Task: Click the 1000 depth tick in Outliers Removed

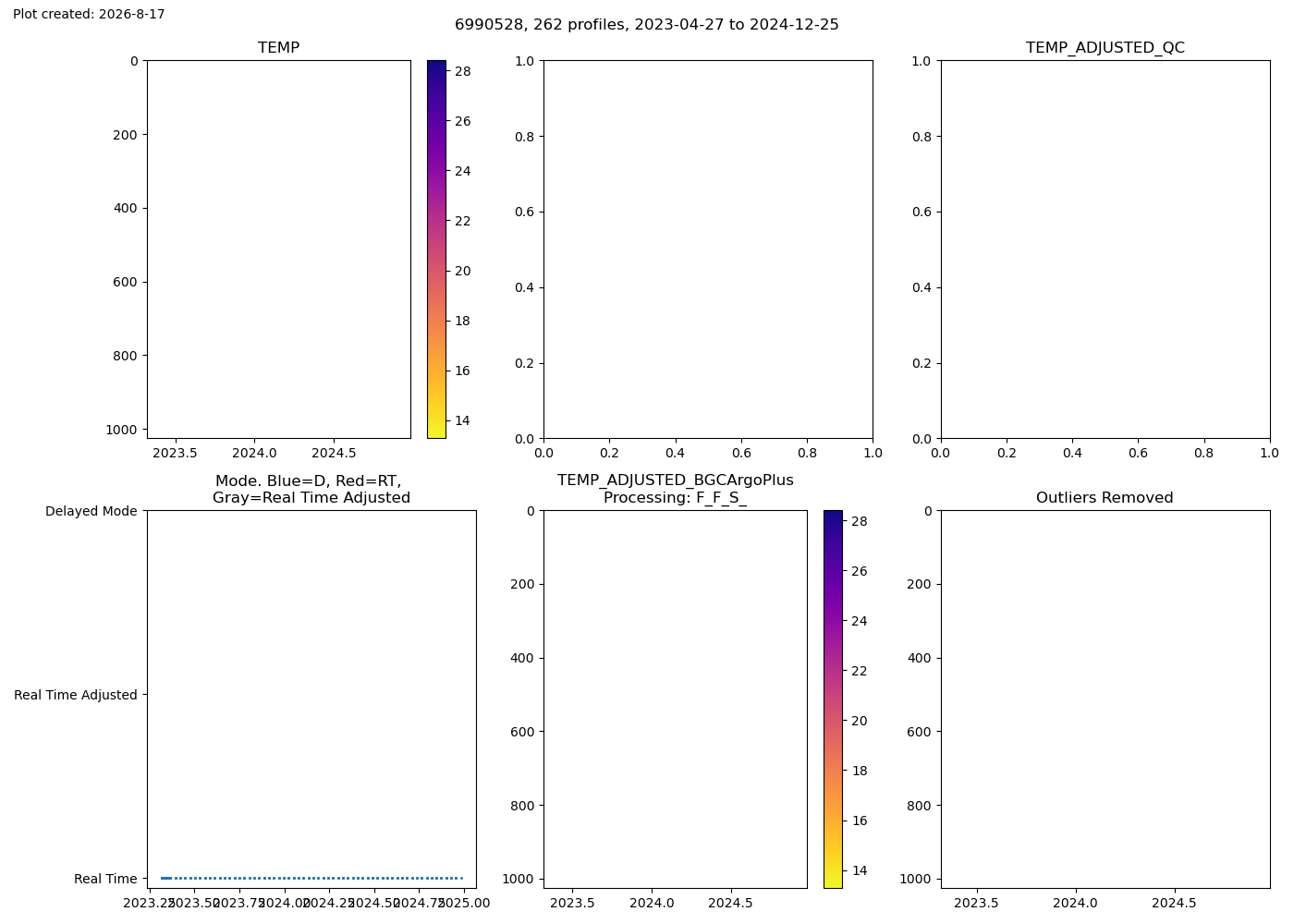Action: tap(915, 879)
